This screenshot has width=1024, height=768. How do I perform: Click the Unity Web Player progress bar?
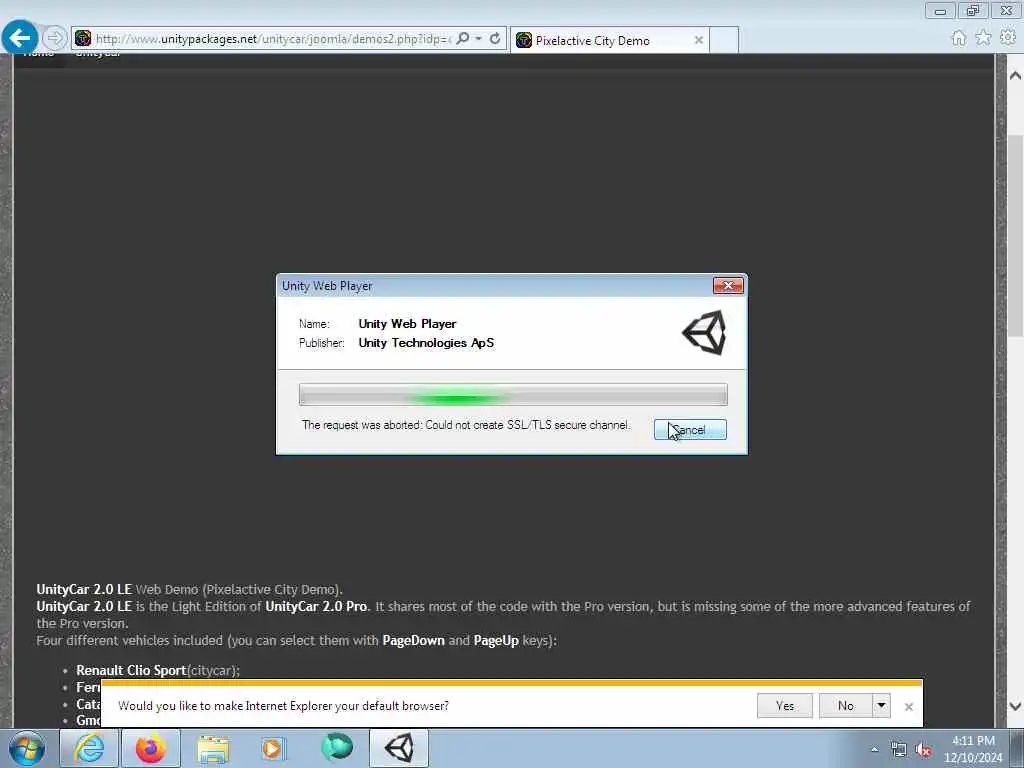[x=513, y=395]
